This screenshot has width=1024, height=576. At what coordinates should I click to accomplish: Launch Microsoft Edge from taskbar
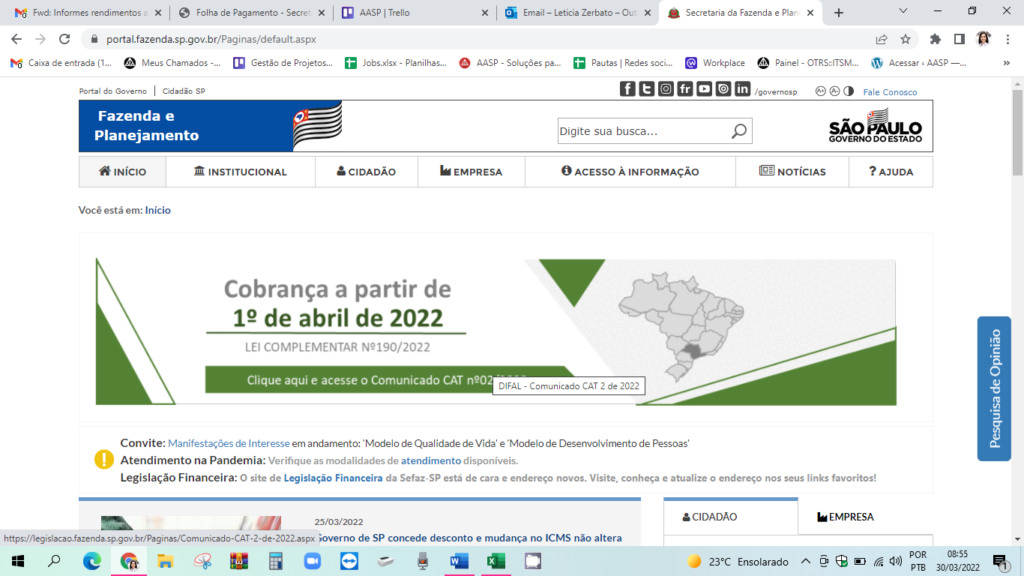click(x=92, y=561)
